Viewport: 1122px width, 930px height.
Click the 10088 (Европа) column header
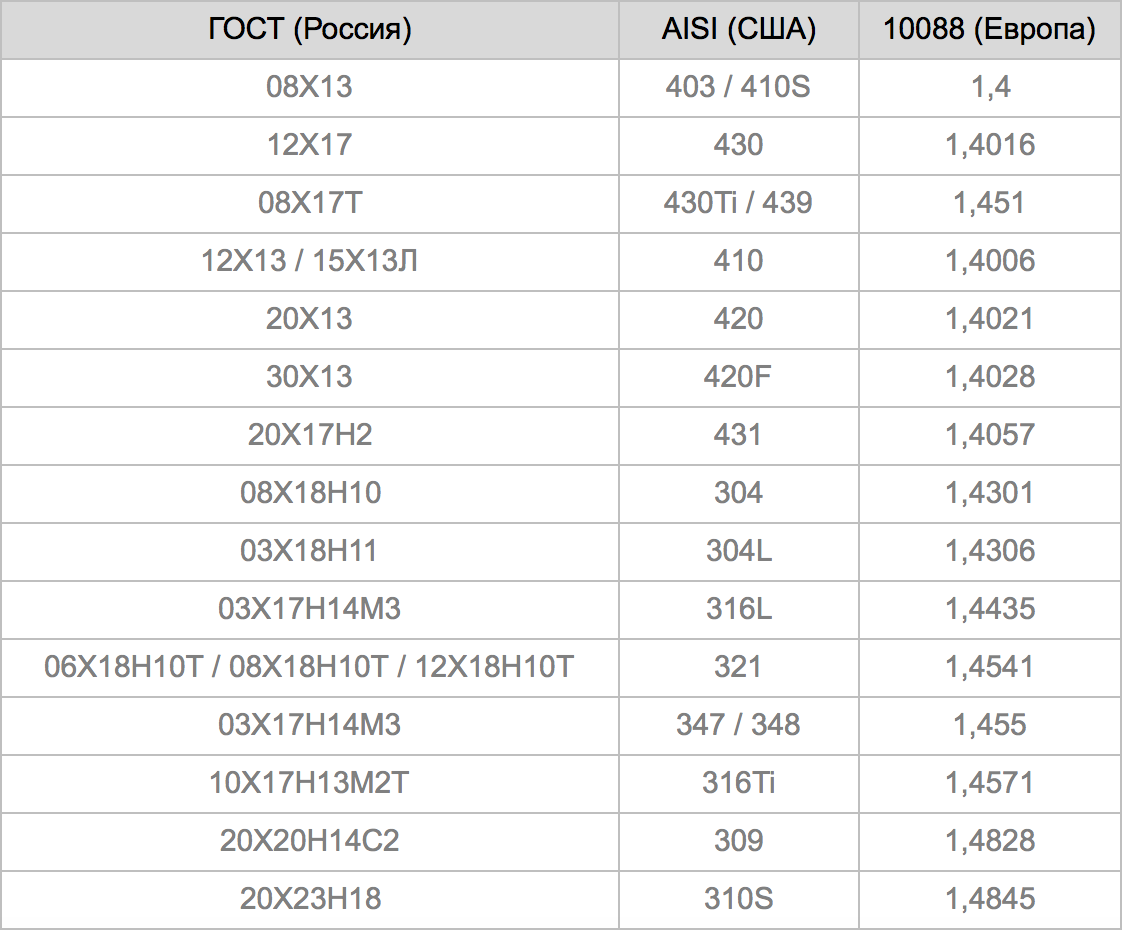[990, 29]
